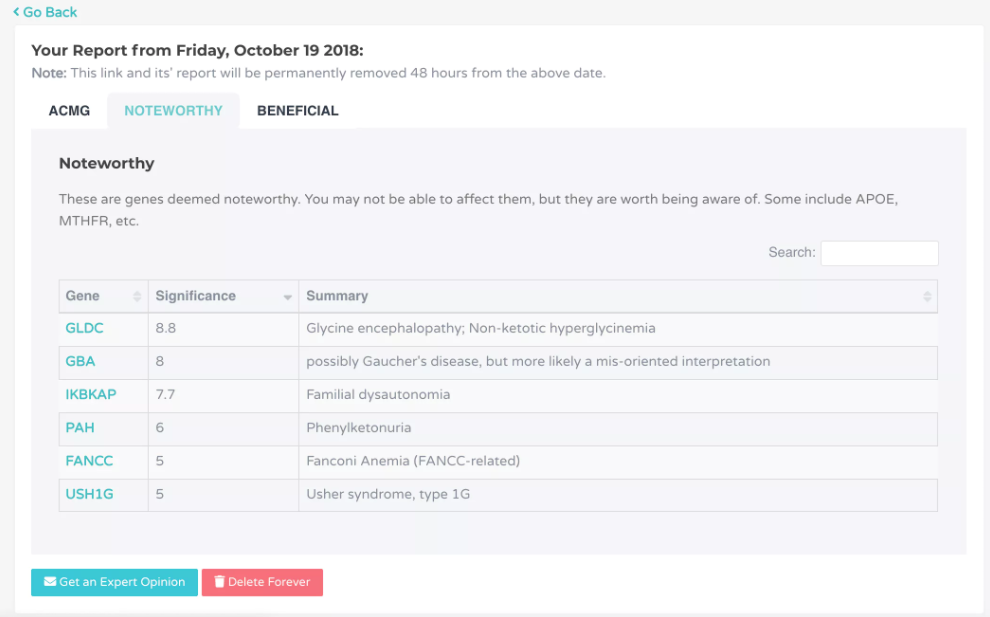The height and width of the screenshot is (617, 990).
Task: Switch to the ACMG tab
Action: click(69, 111)
